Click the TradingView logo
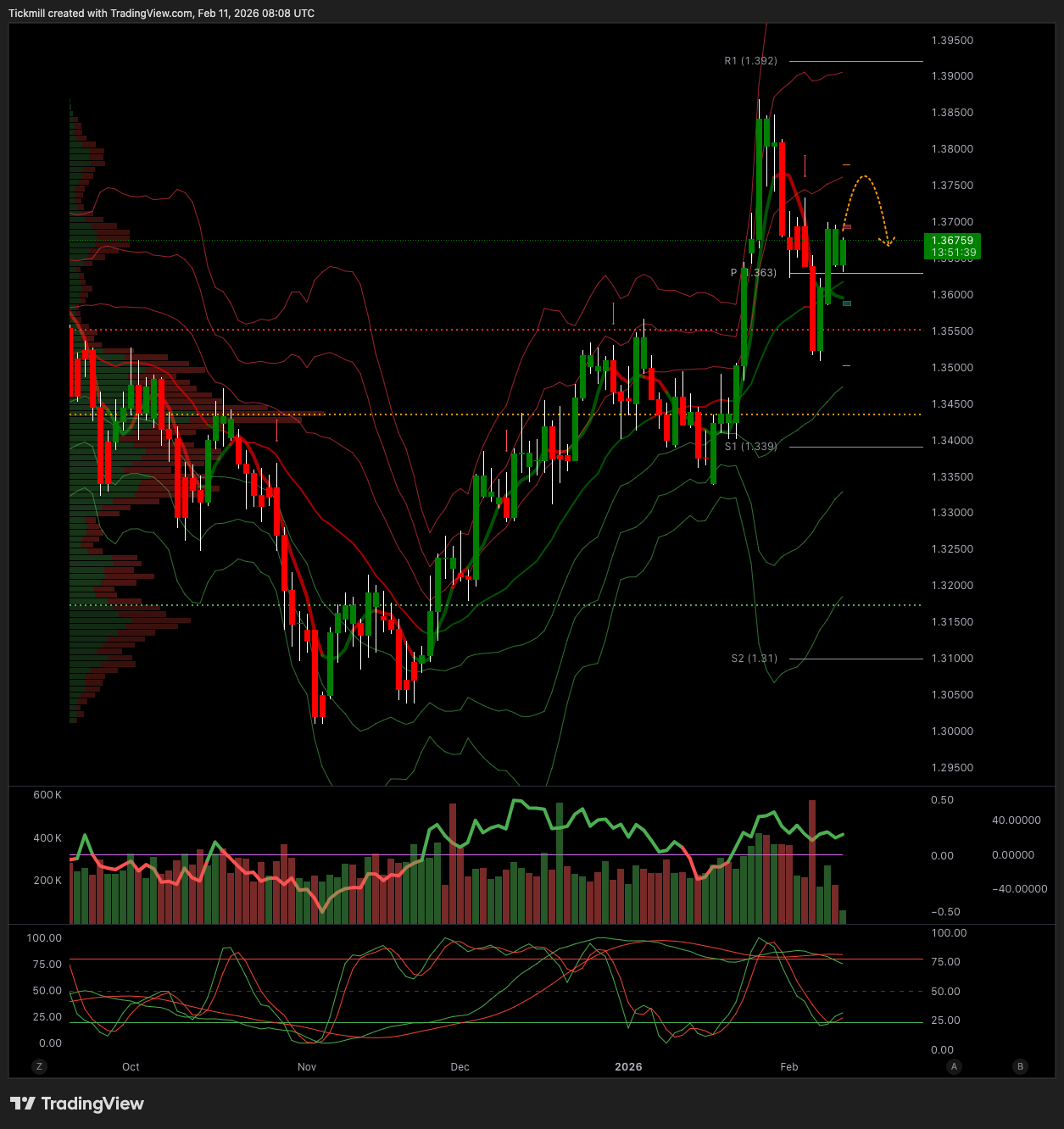The image size is (1064, 1129). tap(77, 1104)
